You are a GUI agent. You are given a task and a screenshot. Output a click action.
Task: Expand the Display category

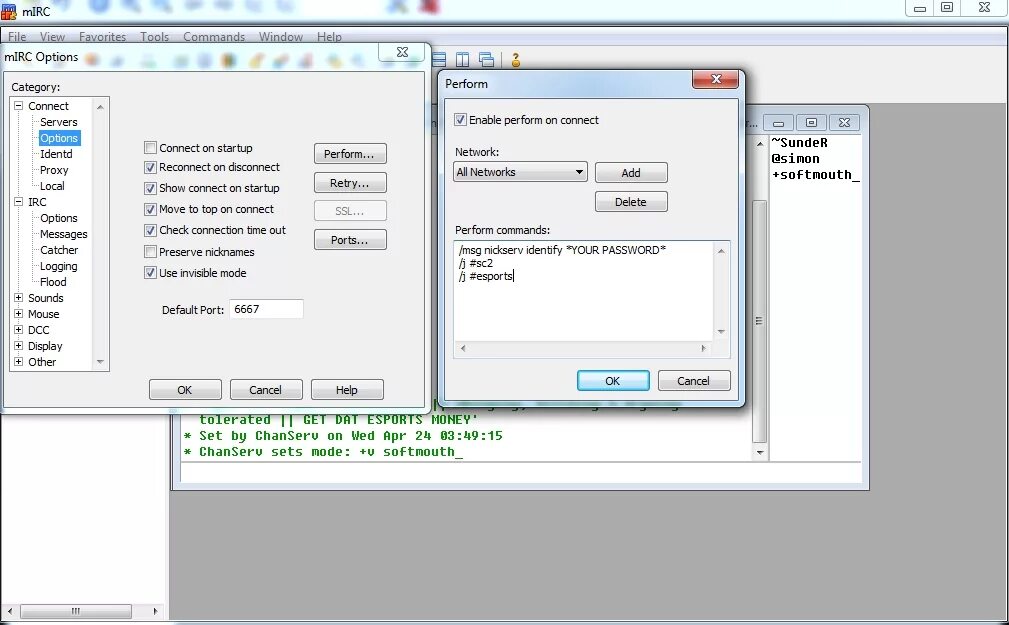[x=19, y=346]
